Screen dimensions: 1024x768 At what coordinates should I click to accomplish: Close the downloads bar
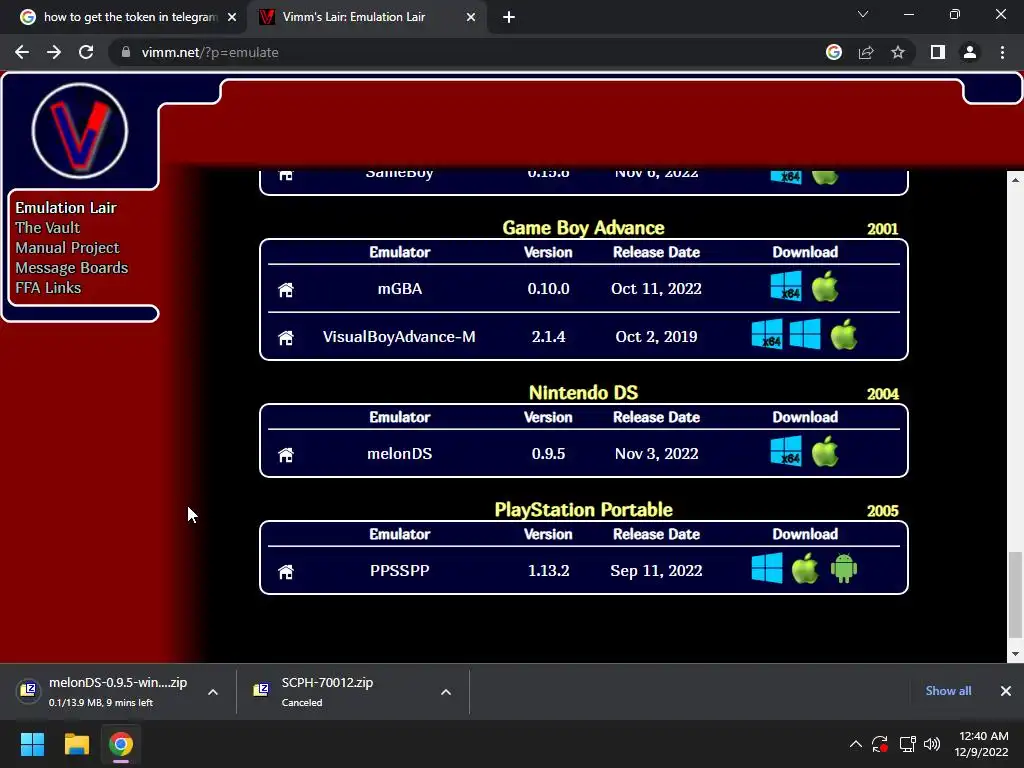tap(1006, 691)
